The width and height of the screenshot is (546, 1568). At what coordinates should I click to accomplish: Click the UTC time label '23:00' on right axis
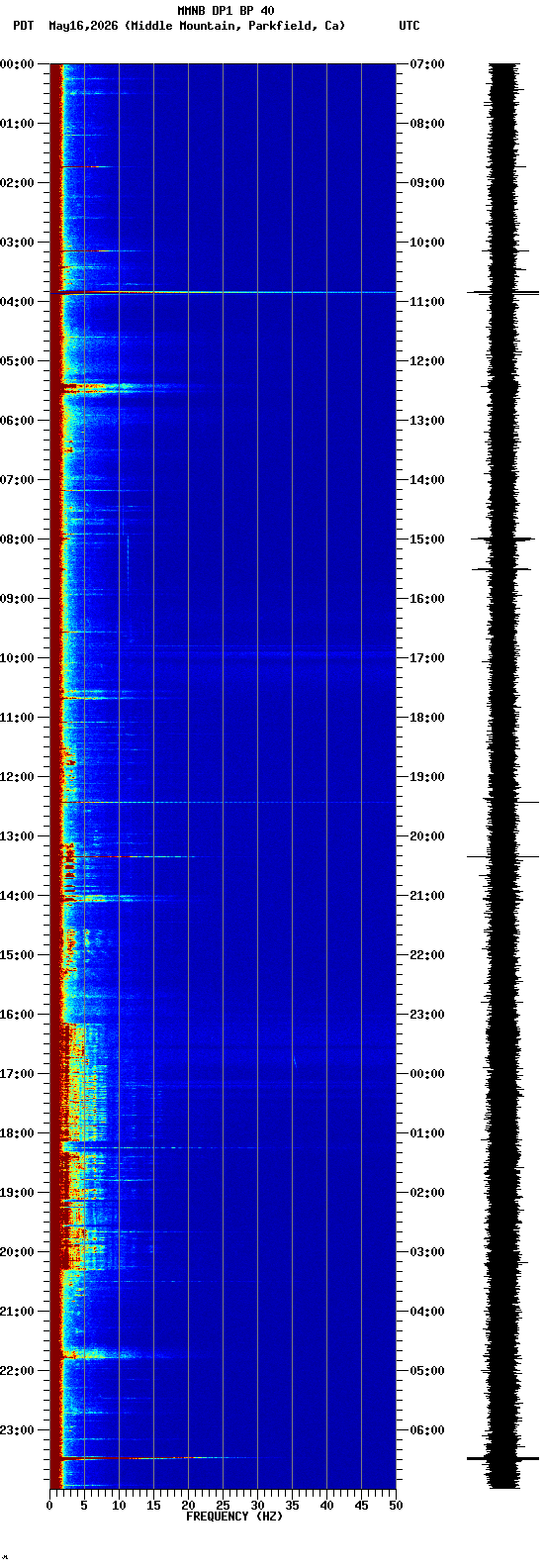tap(427, 1015)
